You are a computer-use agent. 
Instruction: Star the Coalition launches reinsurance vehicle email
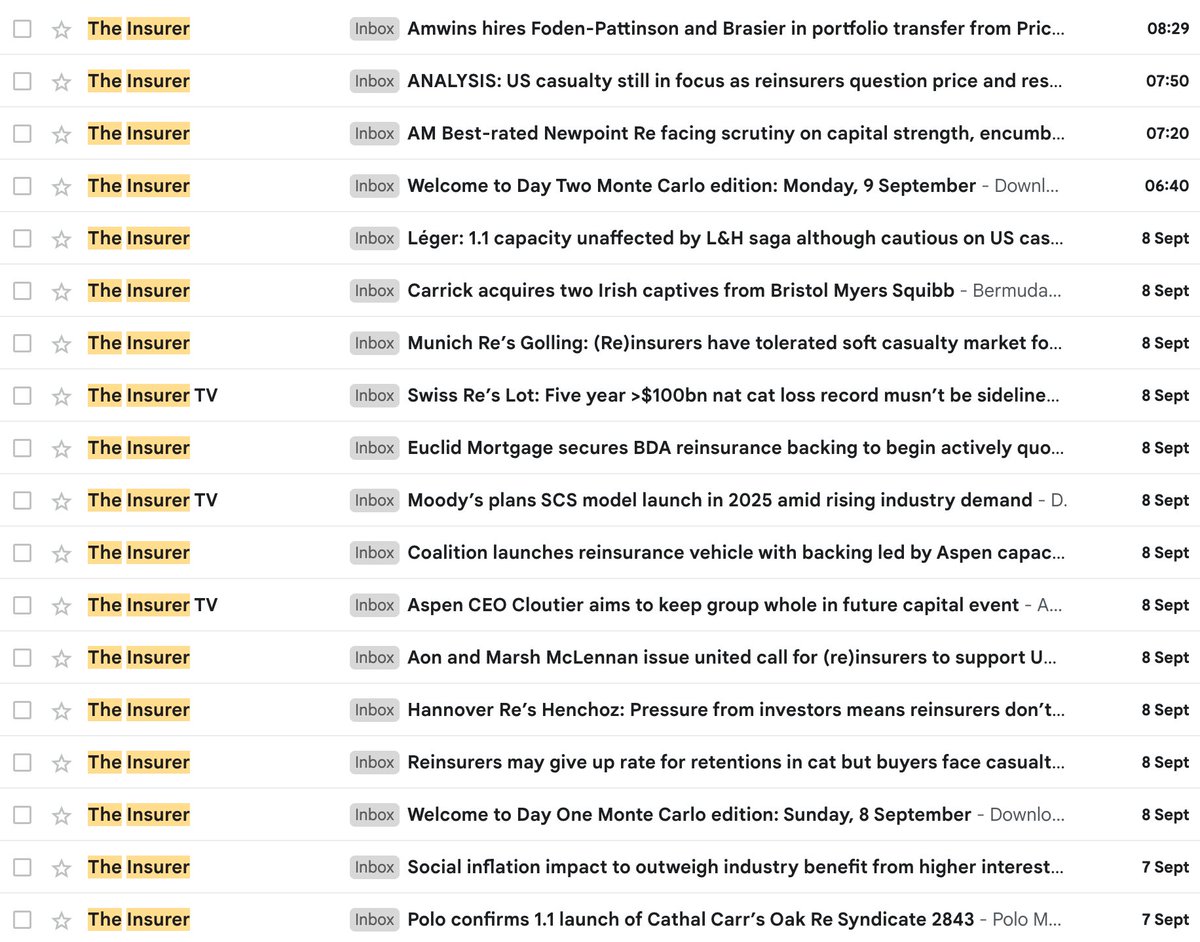coord(61,553)
